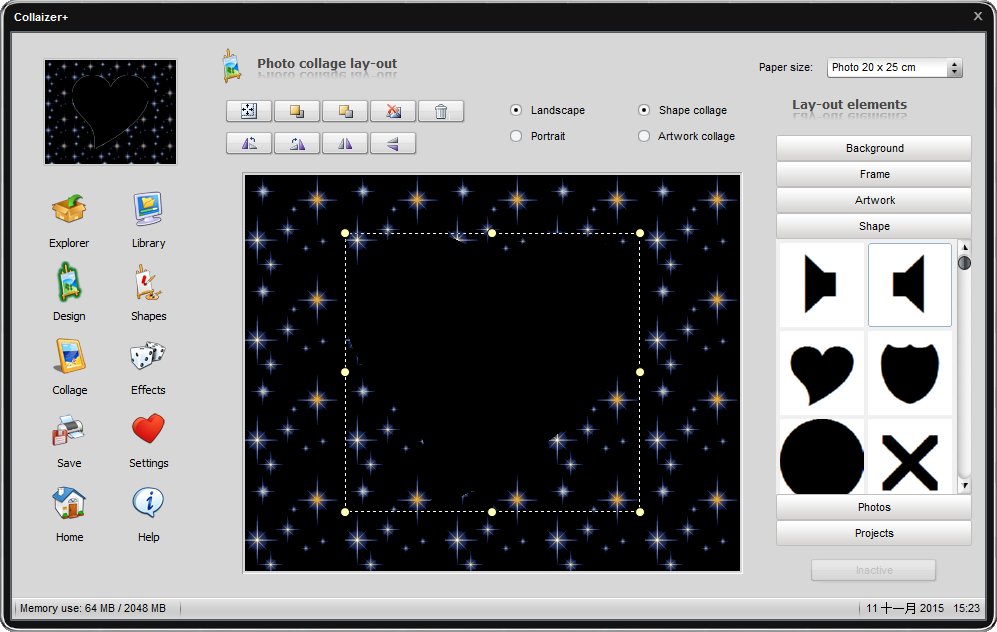Open the Paper size dropdown
997x632 pixels.
point(894,68)
